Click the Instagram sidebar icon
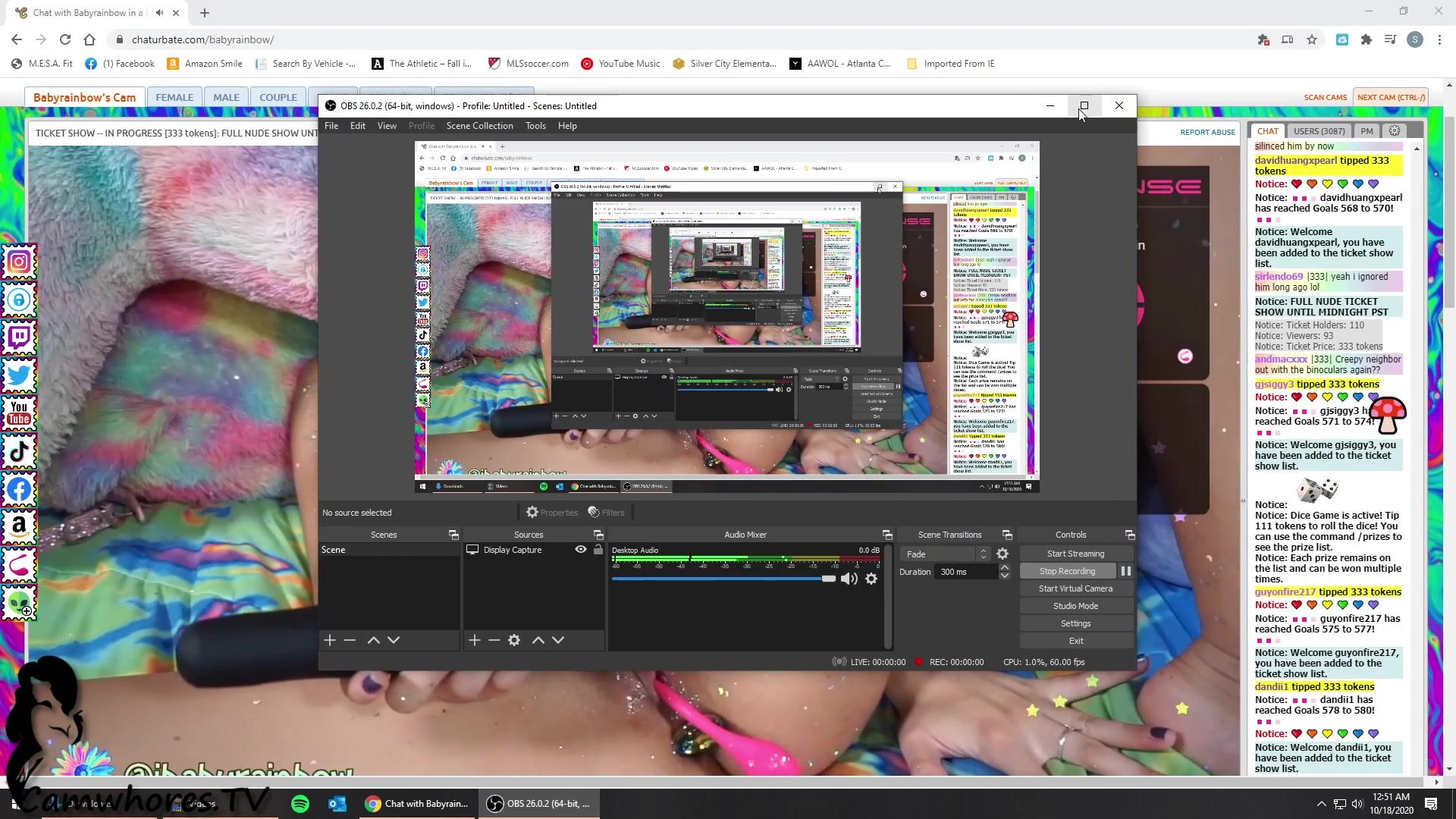 click(19, 262)
